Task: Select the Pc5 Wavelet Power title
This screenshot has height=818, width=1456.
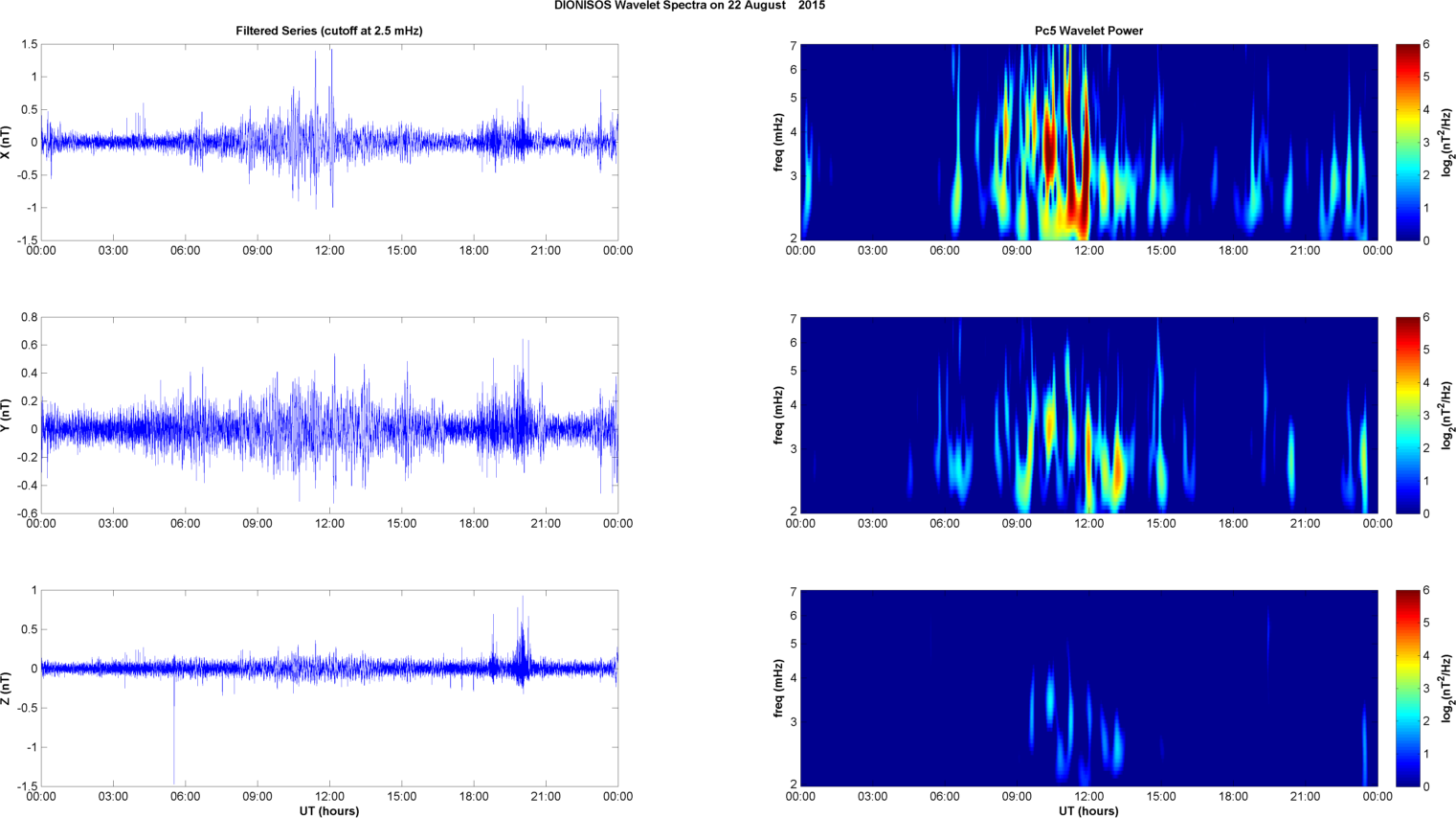Action: [1088, 31]
